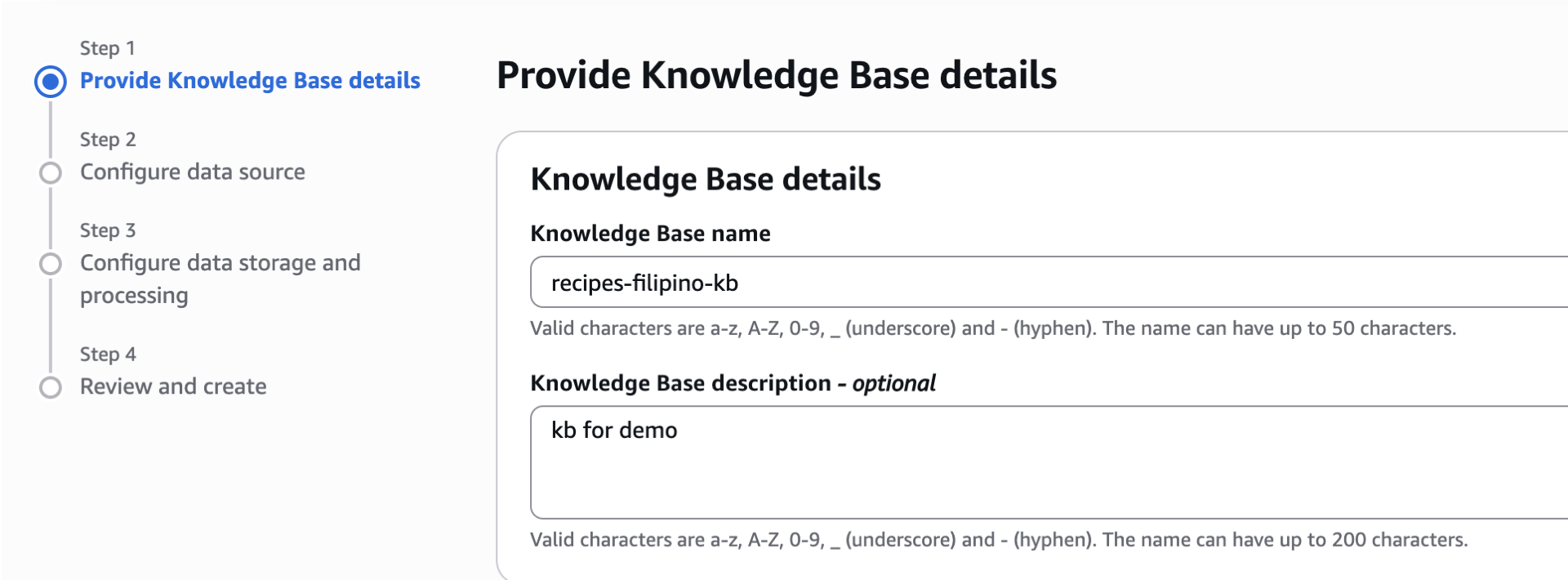Click the Provide Knowledge Base details page heading
The height and width of the screenshot is (580, 1568).
coord(776,76)
